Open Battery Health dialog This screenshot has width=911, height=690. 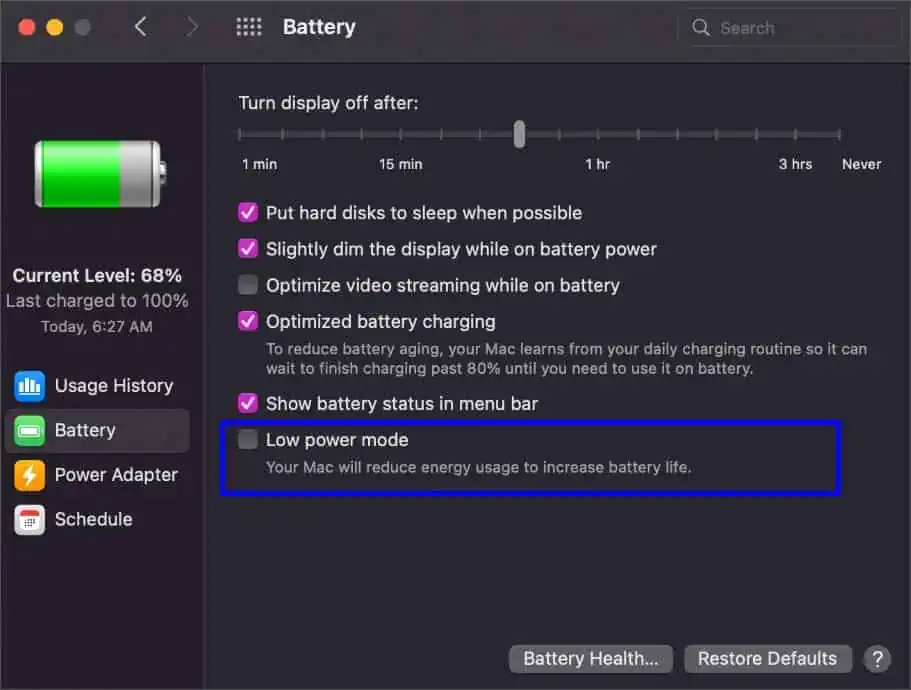[590, 659]
